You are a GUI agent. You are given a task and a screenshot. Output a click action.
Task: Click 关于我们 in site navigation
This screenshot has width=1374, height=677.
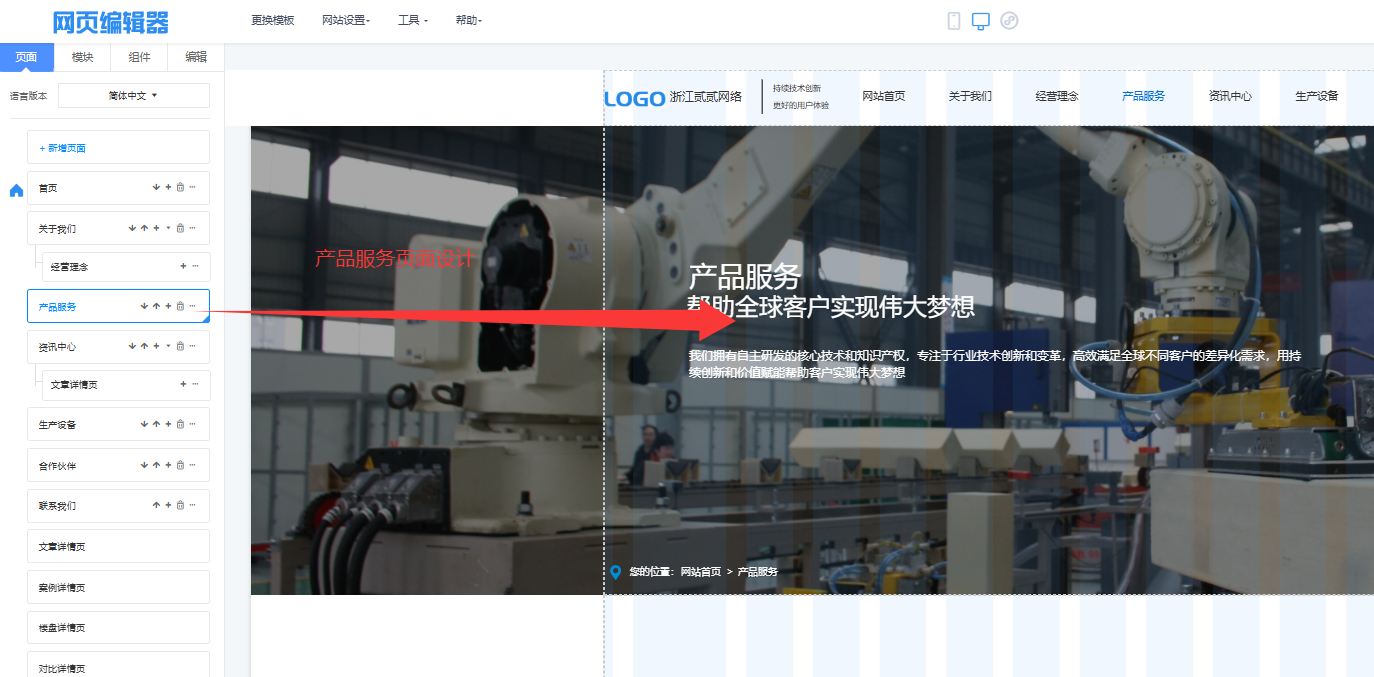970,96
